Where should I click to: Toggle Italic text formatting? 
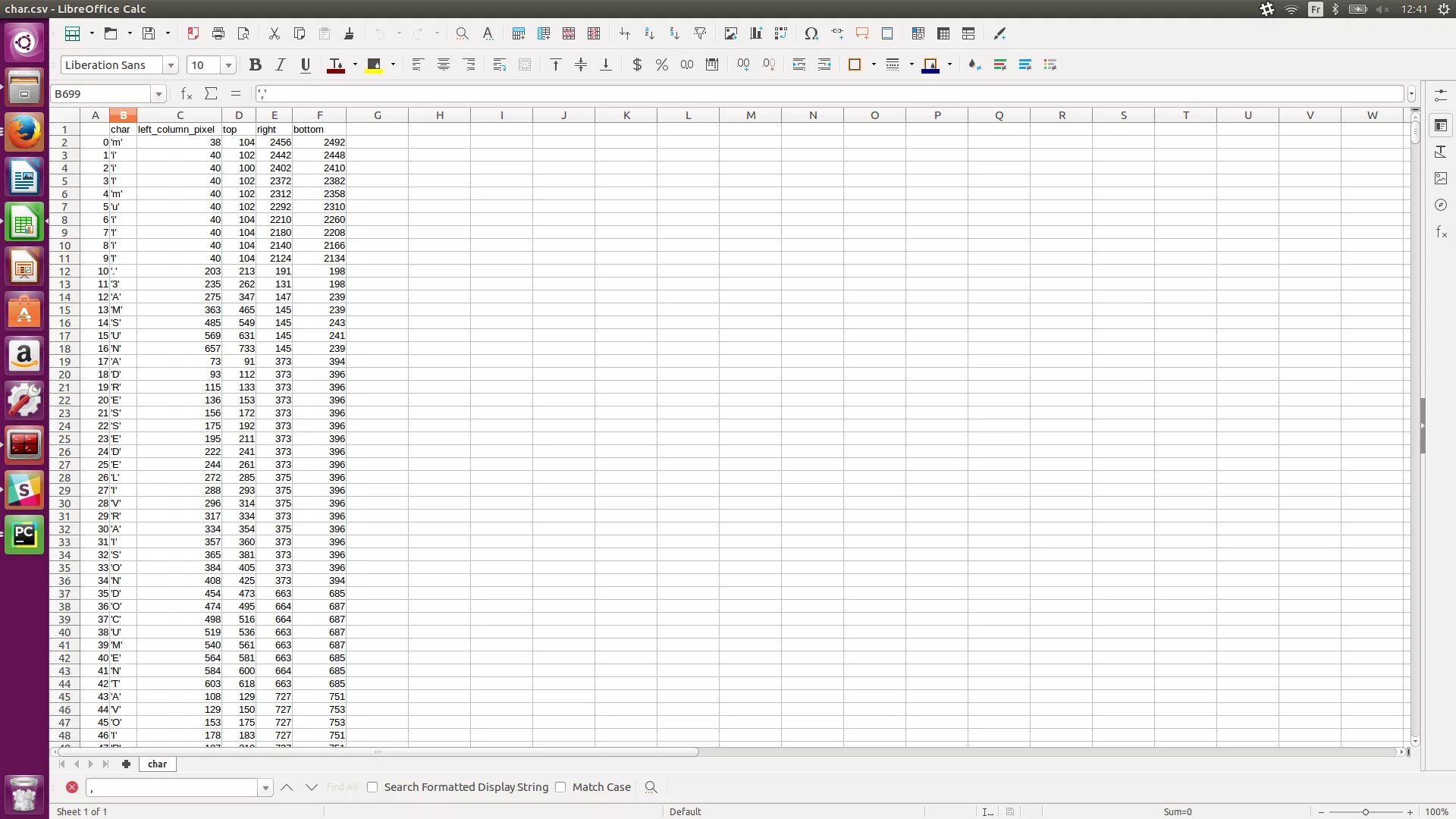pos(280,64)
